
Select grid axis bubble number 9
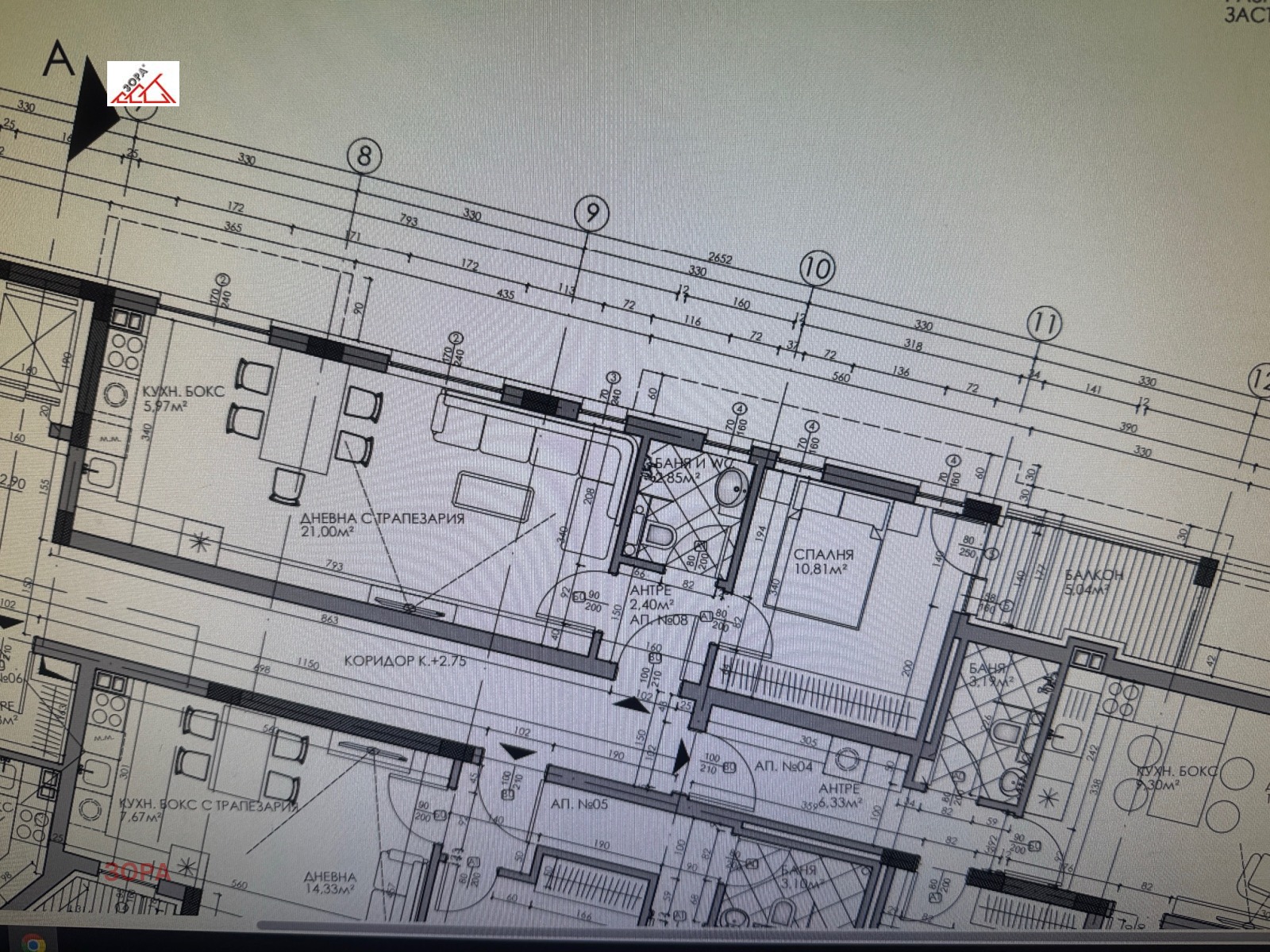pyautogui.click(x=591, y=214)
